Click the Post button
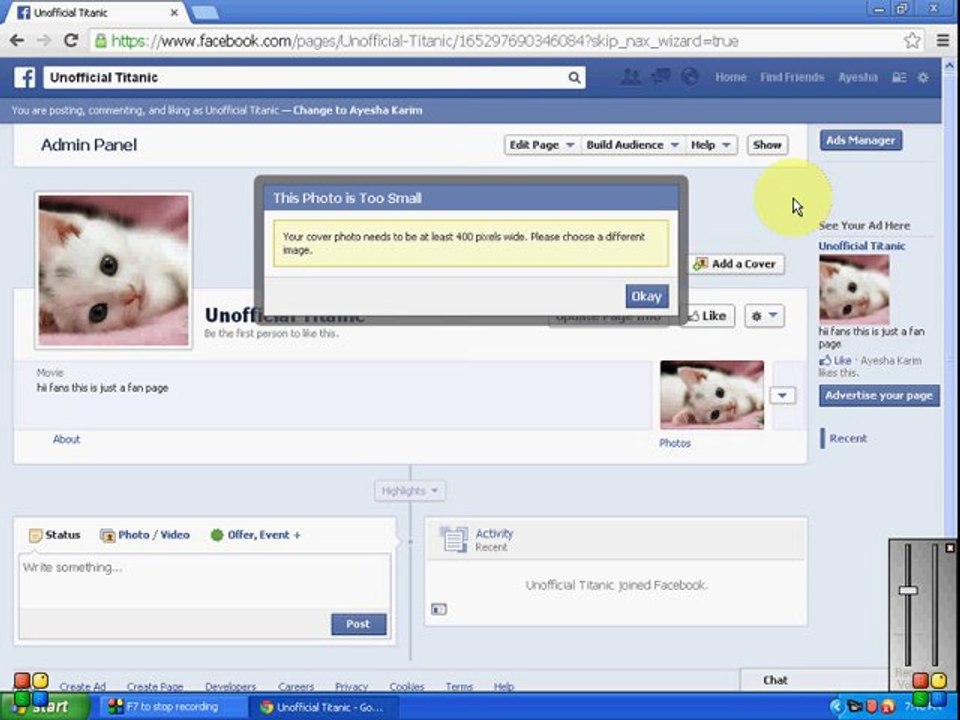Image resolution: width=960 pixels, height=720 pixels. 358,624
